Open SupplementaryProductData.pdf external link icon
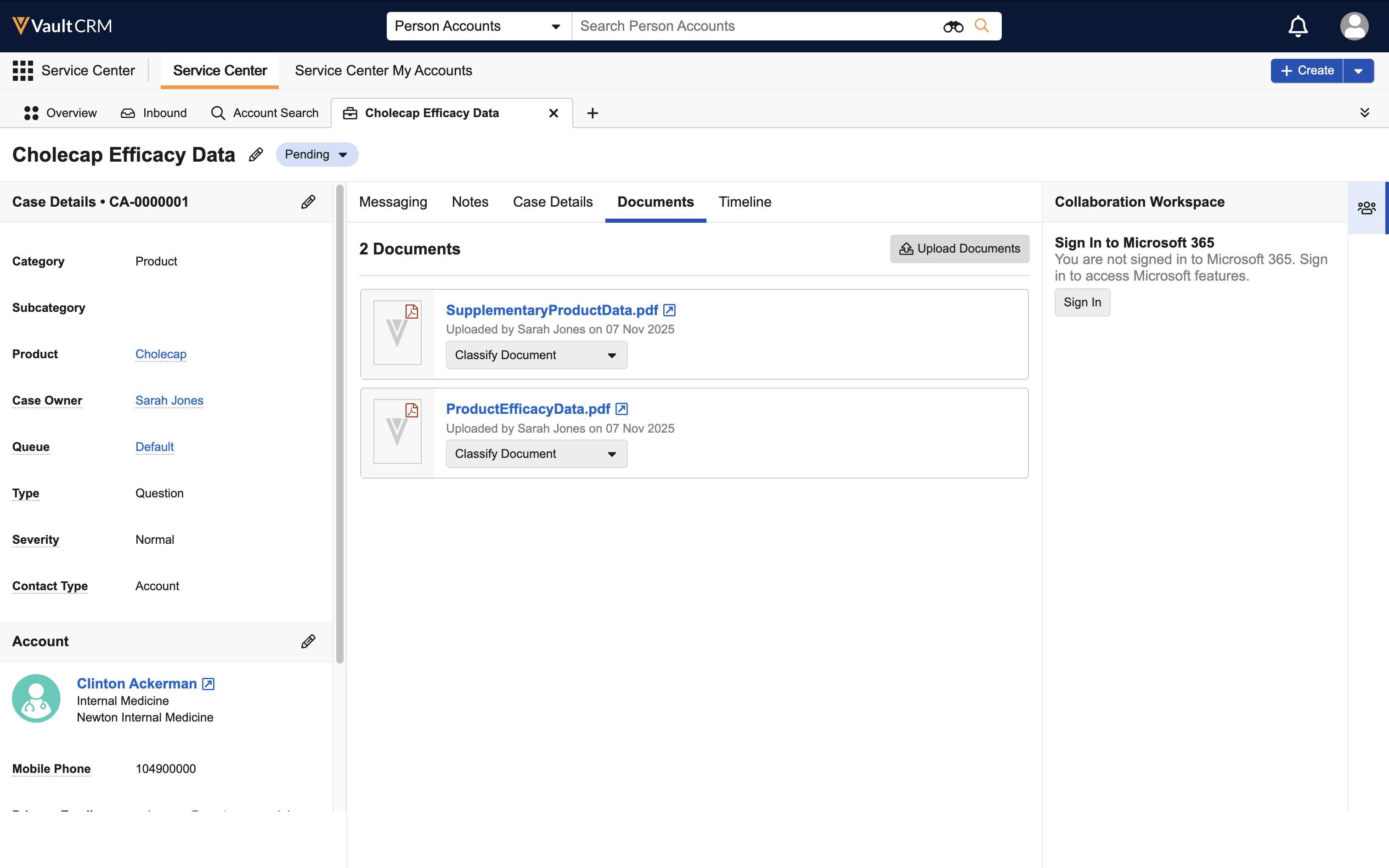 pyautogui.click(x=669, y=310)
